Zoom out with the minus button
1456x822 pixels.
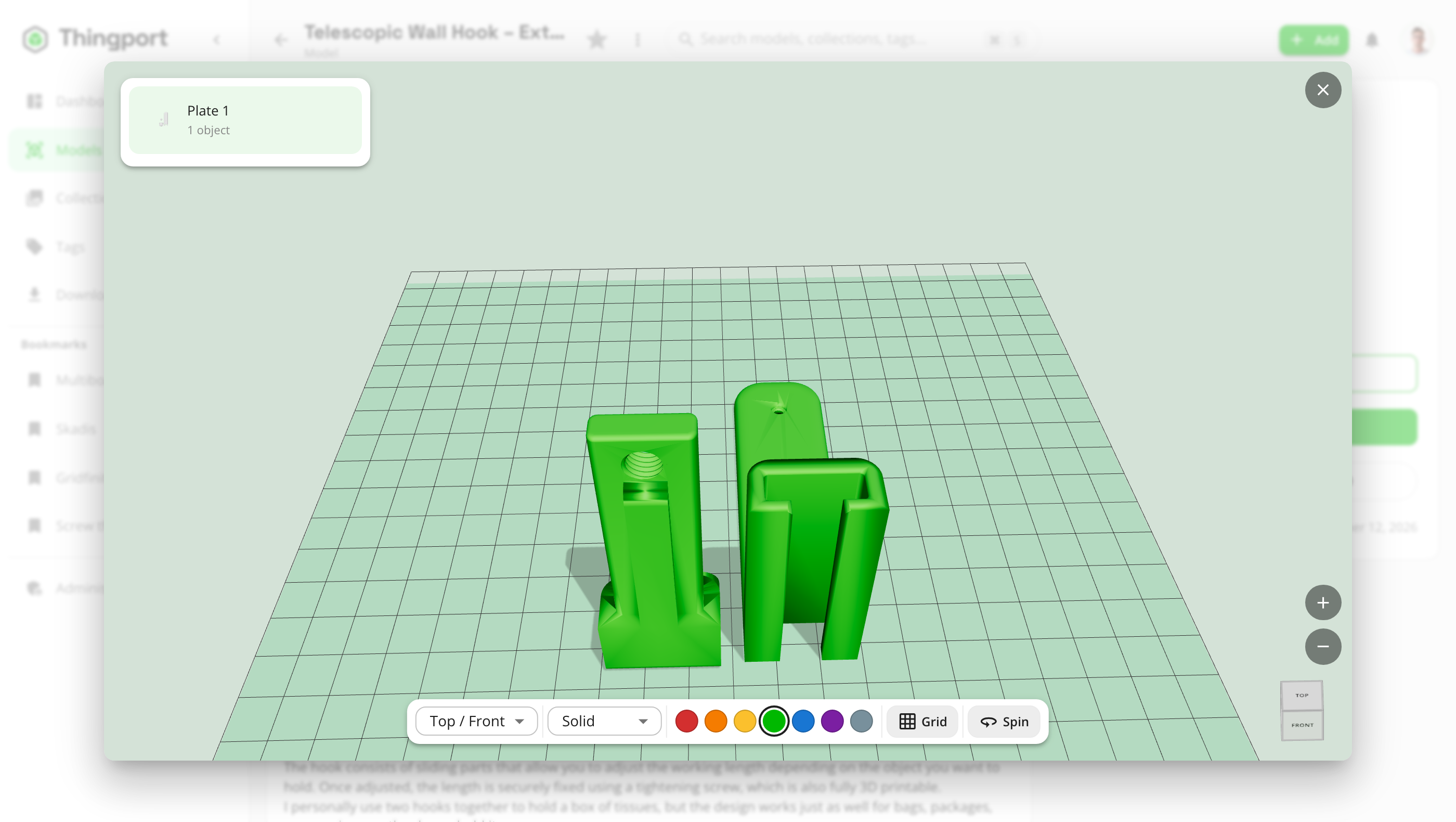1322,646
